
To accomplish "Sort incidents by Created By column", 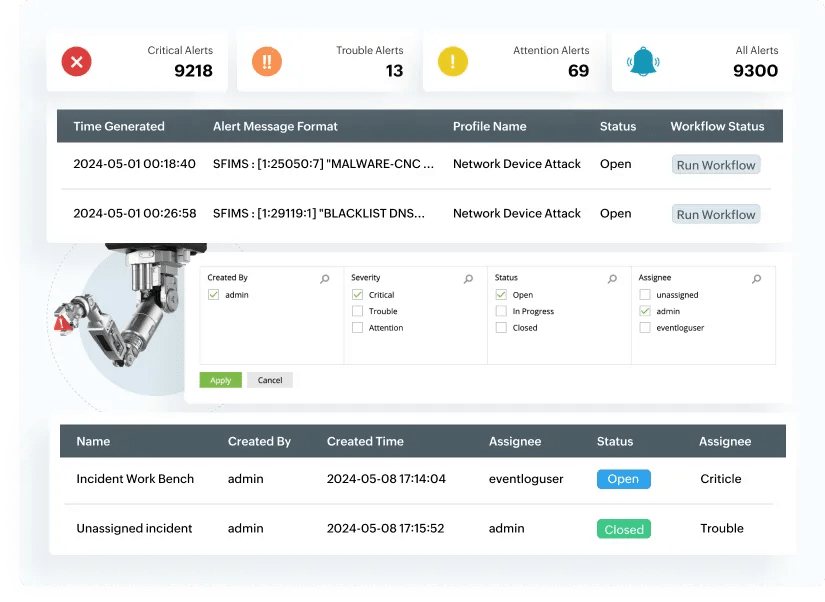I will pyautogui.click(x=259, y=442).
